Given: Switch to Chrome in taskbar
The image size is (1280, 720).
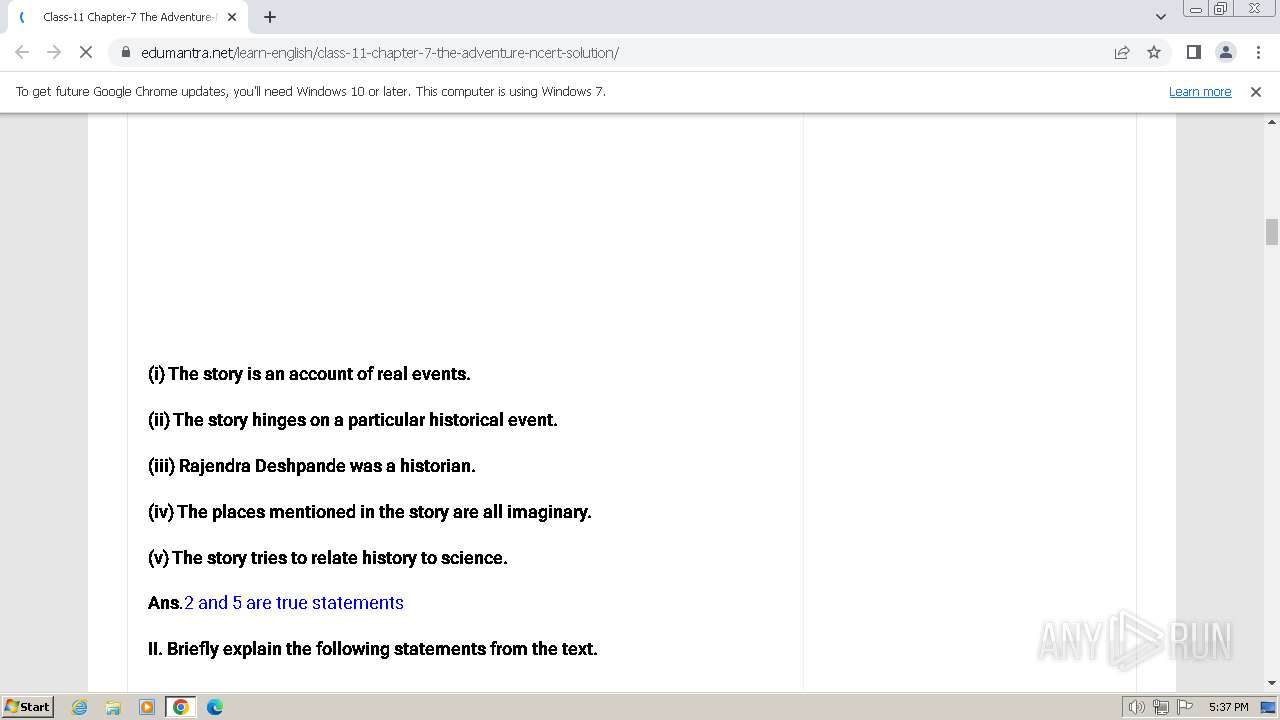Looking at the screenshot, I should point(181,707).
